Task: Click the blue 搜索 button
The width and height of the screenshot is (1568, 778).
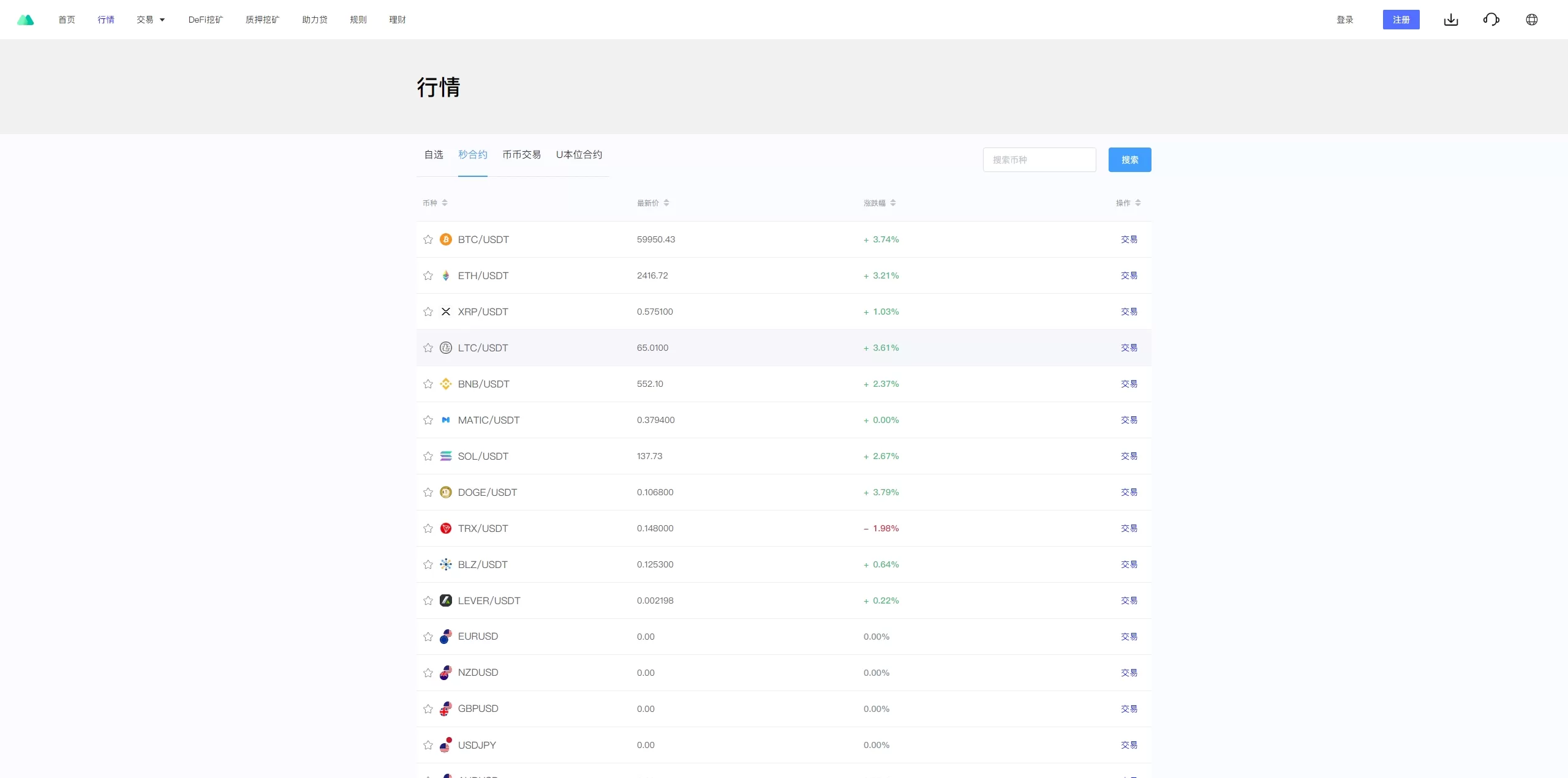Action: click(1129, 160)
